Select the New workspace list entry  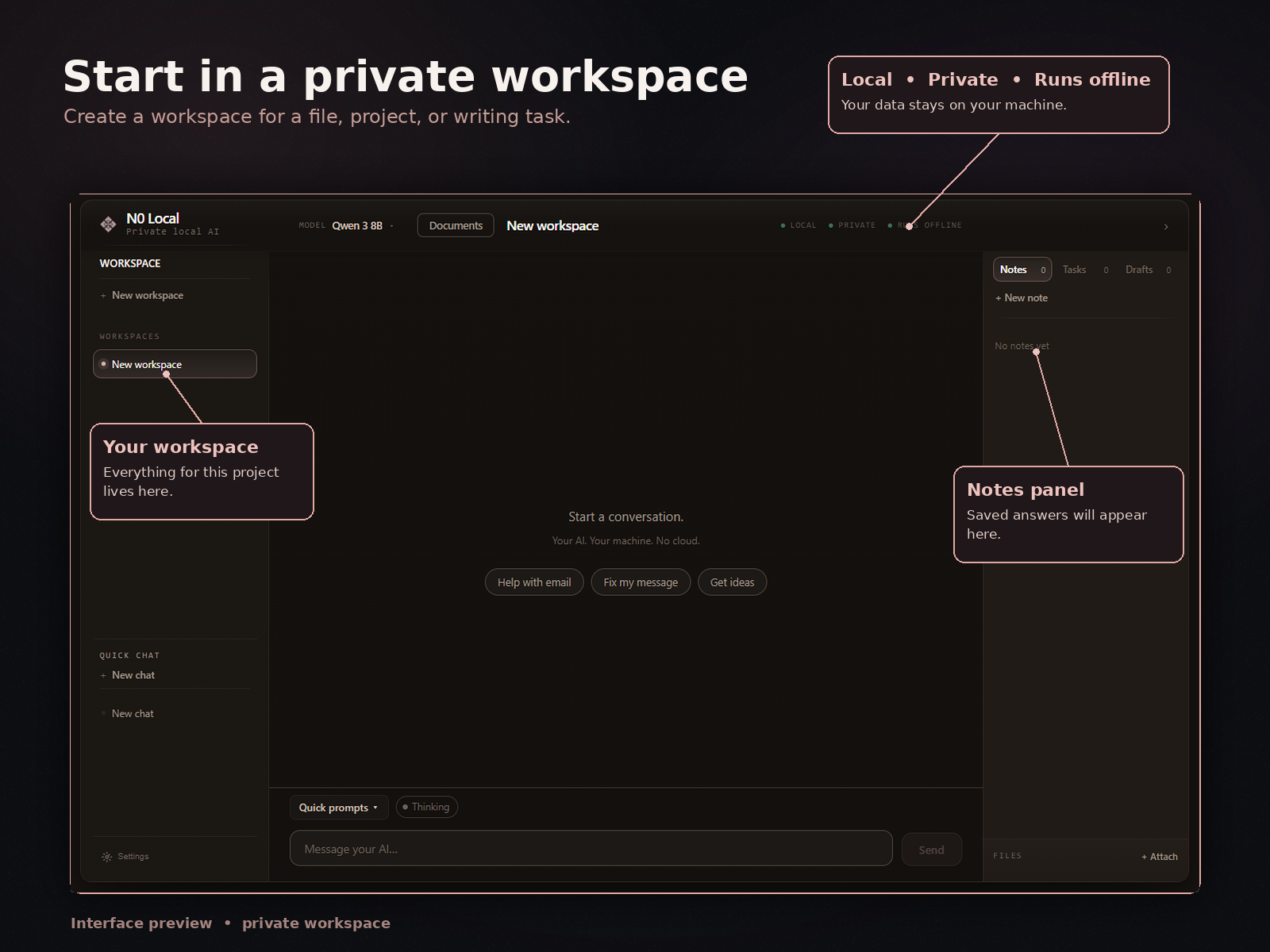[x=175, y=364]
